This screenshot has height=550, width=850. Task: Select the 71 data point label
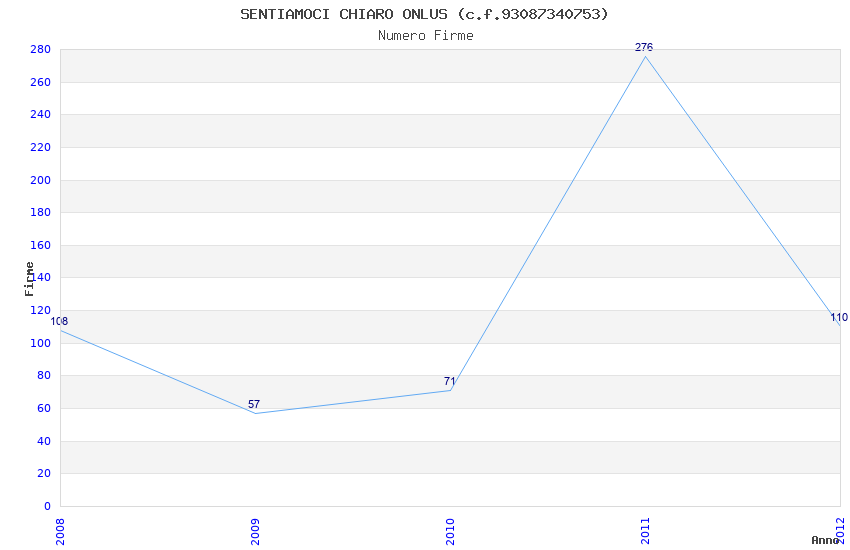[449, 381]
